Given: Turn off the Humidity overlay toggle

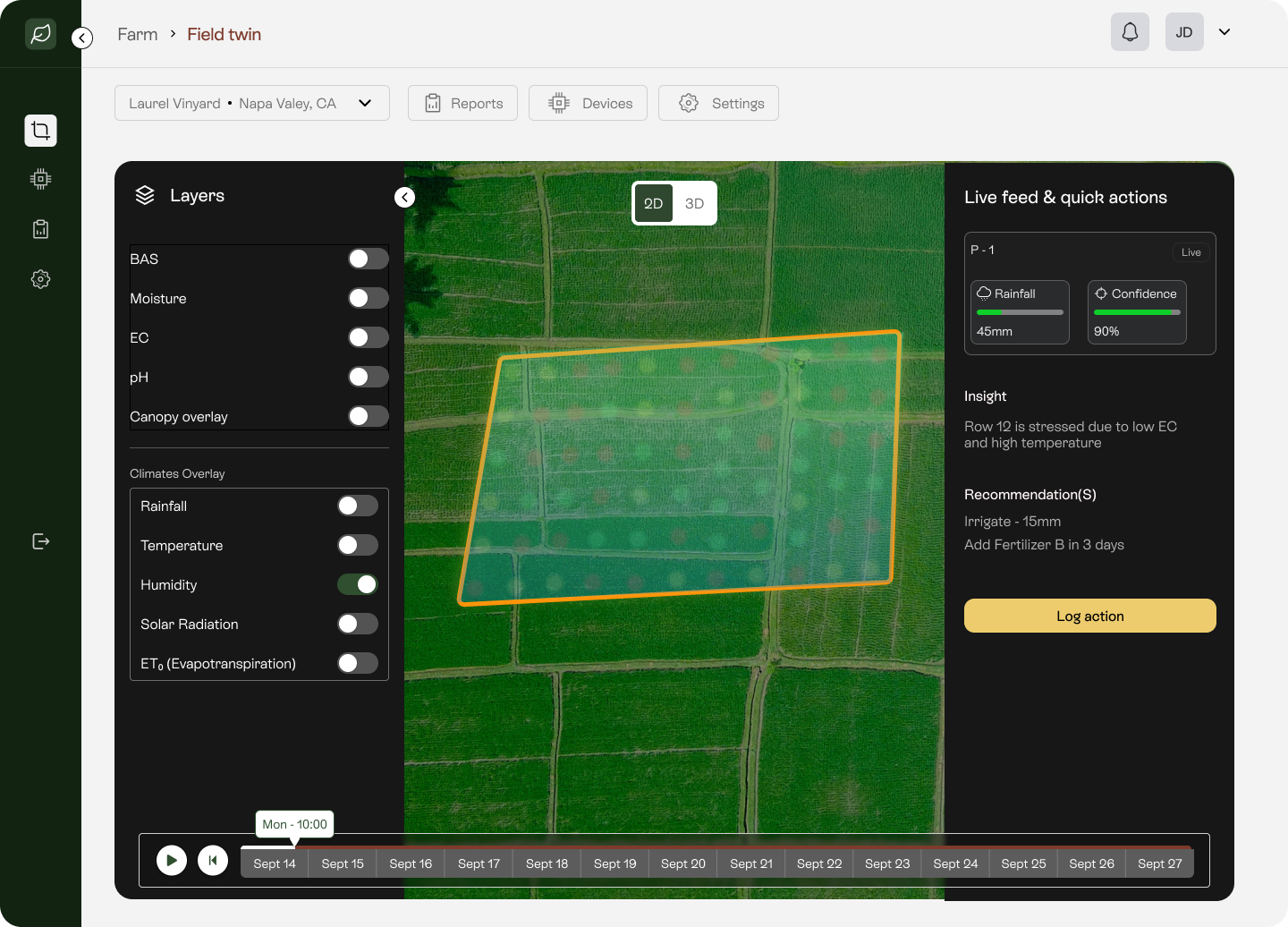Looking at the screenshot, I should 358,584.
